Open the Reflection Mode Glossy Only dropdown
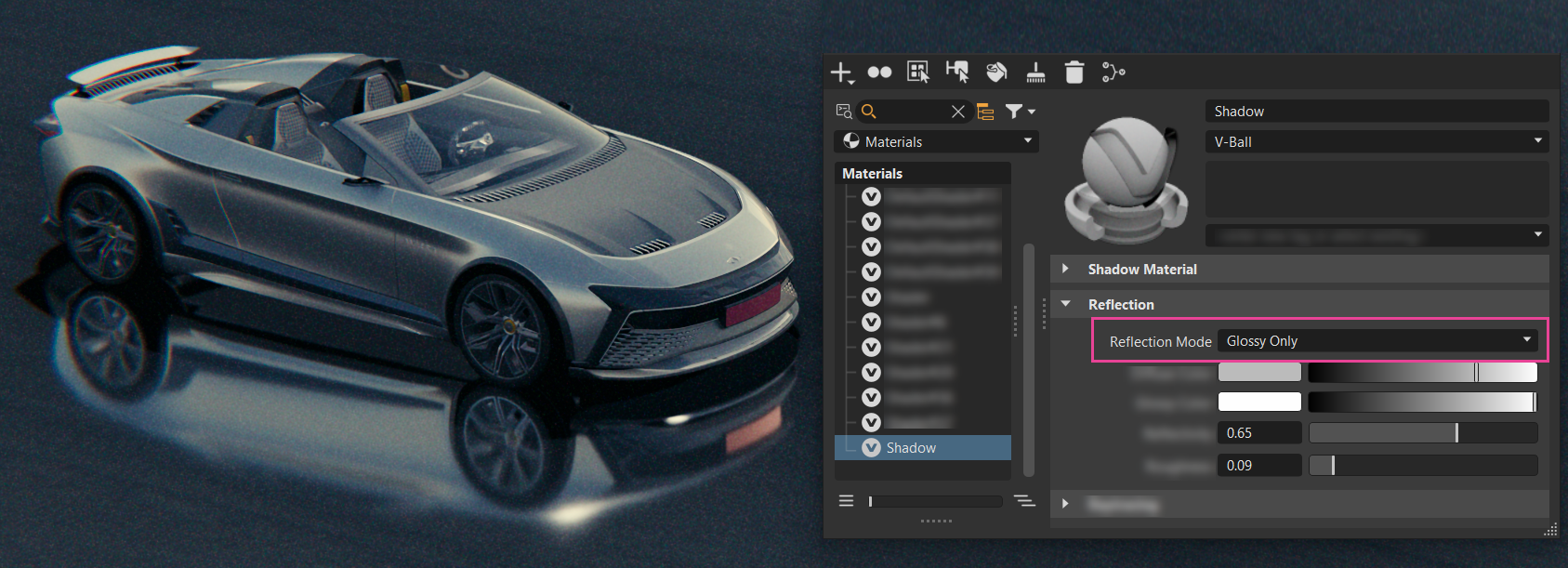 [x=1378, y=341]
